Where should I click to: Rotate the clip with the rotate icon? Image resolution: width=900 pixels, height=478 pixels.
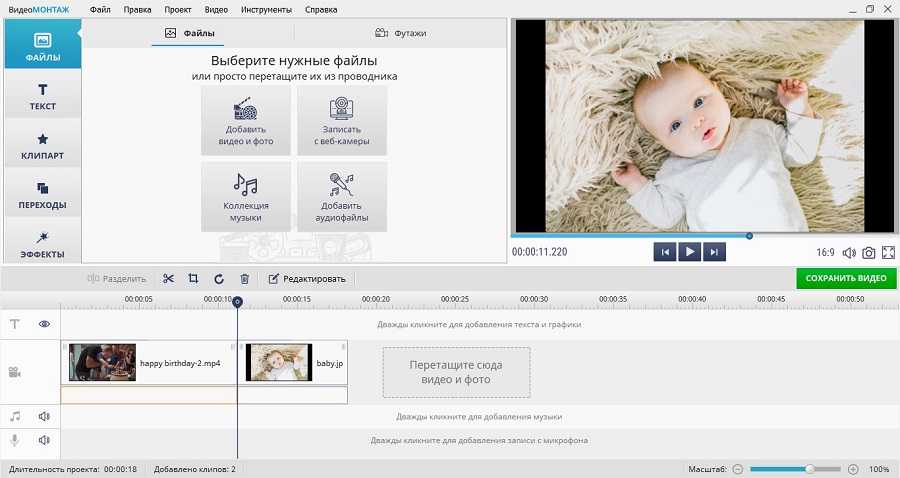pos(218,279)
